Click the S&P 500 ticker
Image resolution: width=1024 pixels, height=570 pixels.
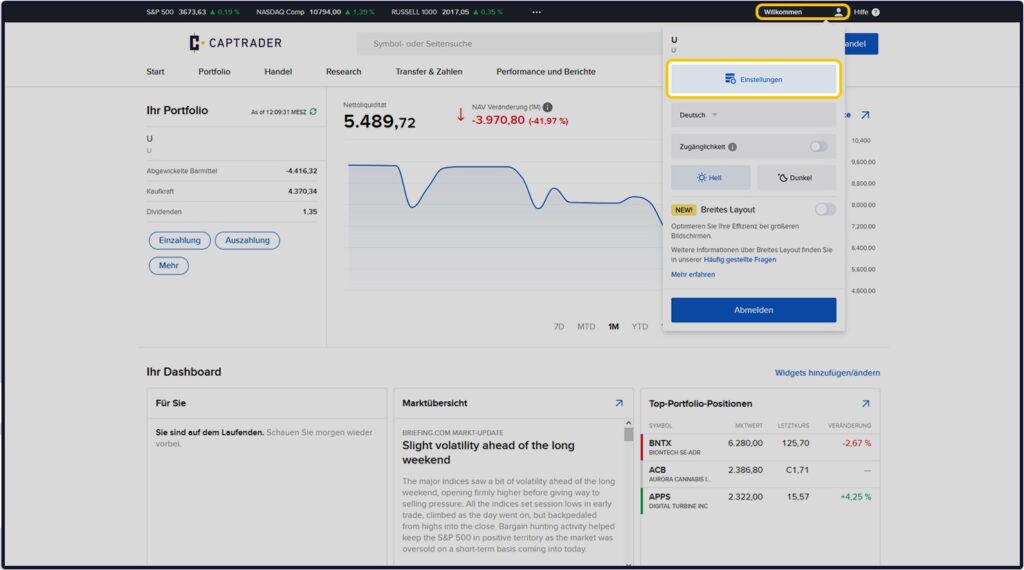(193, 12)
